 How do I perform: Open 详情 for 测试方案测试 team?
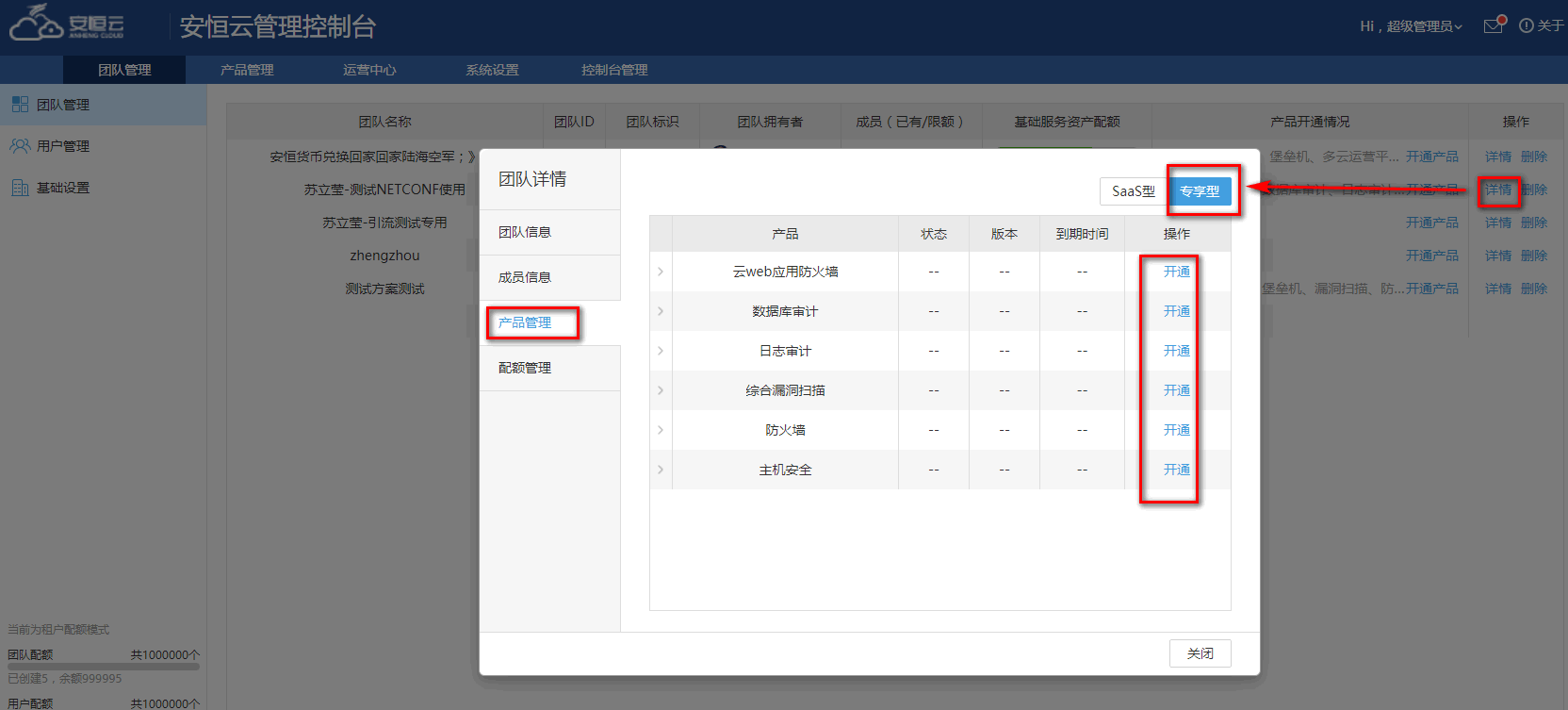pyautogui.click(x=1498, y=289)
